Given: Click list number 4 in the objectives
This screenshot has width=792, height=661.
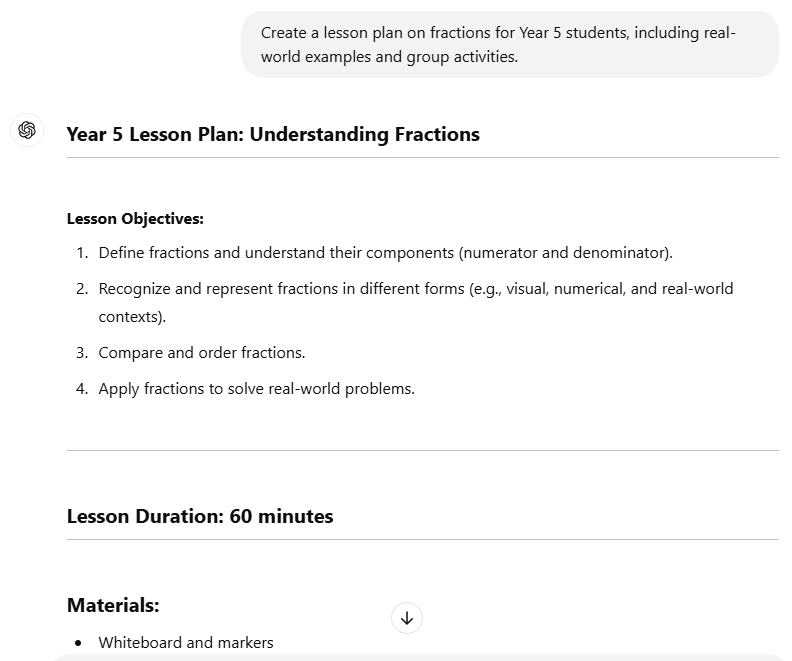Looking at the screenshot, I should point(82,388).
